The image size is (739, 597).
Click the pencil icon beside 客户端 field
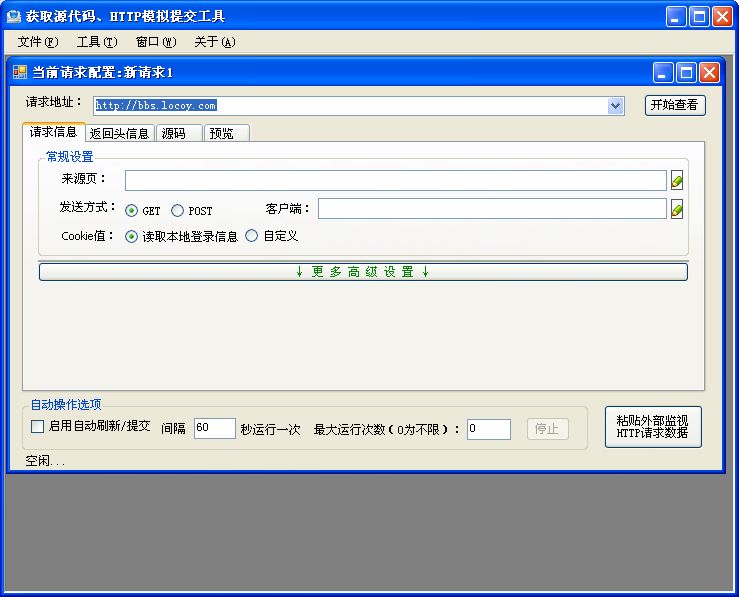[677, 209]
